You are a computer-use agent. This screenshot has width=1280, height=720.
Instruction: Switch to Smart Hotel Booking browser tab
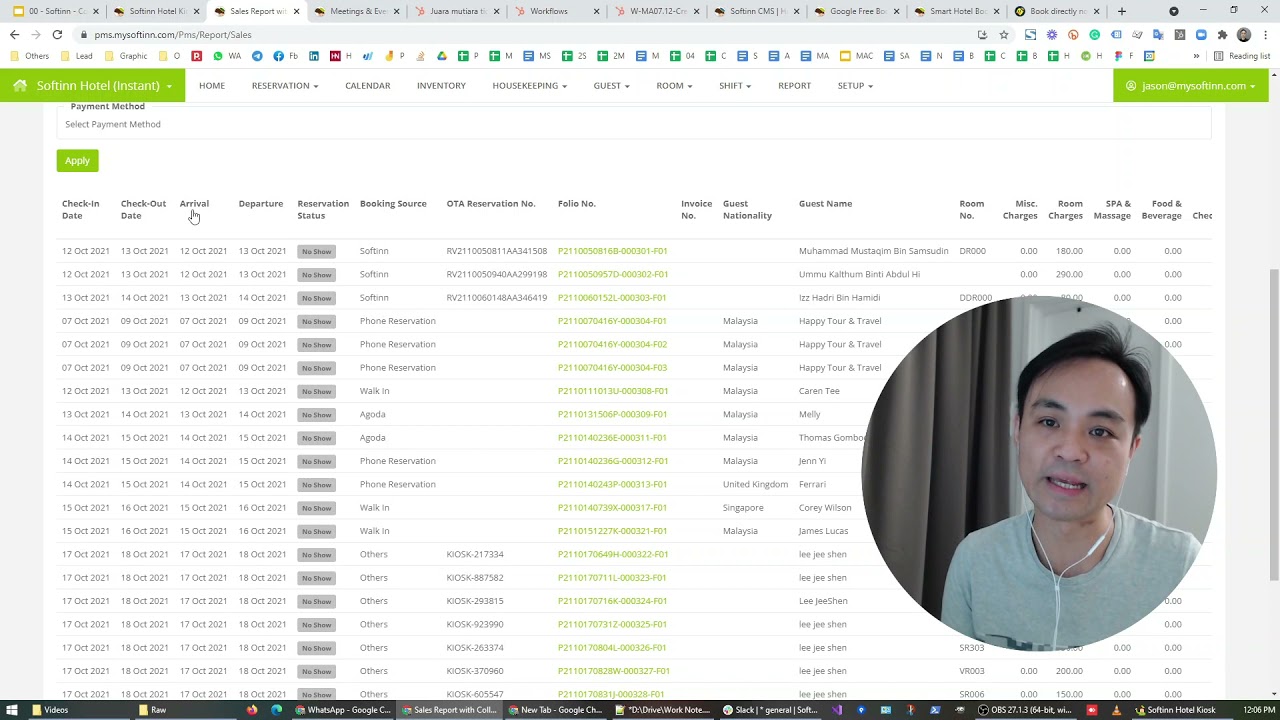tap(958, 11)
